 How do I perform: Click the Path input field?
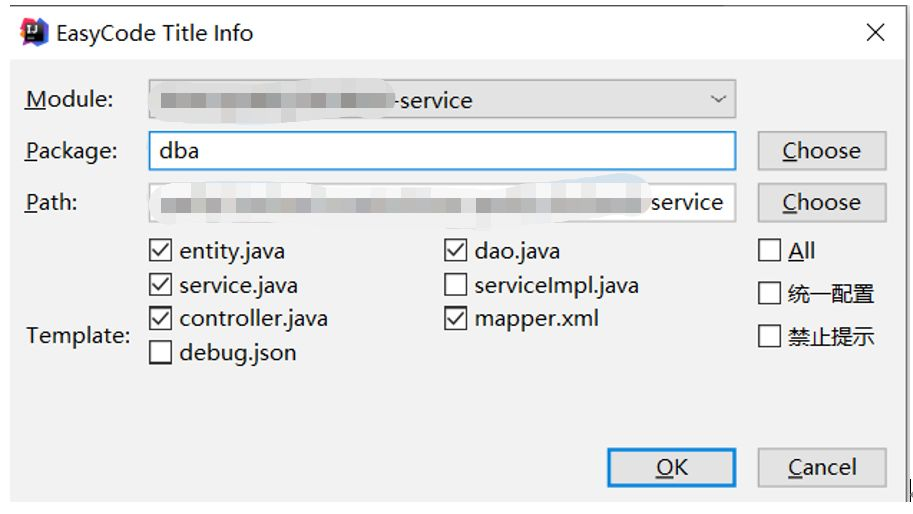(x=442, y=203)
